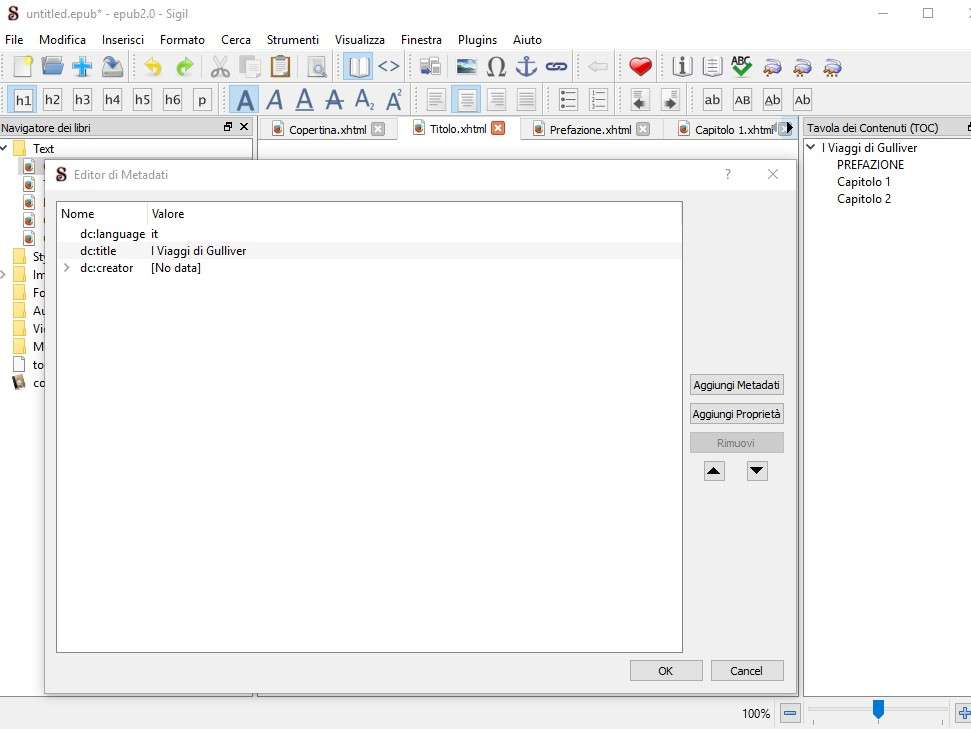Click the Aggiungi Metadati button
The height and width of the screenshot is (729, 971).
coord(736,385)
